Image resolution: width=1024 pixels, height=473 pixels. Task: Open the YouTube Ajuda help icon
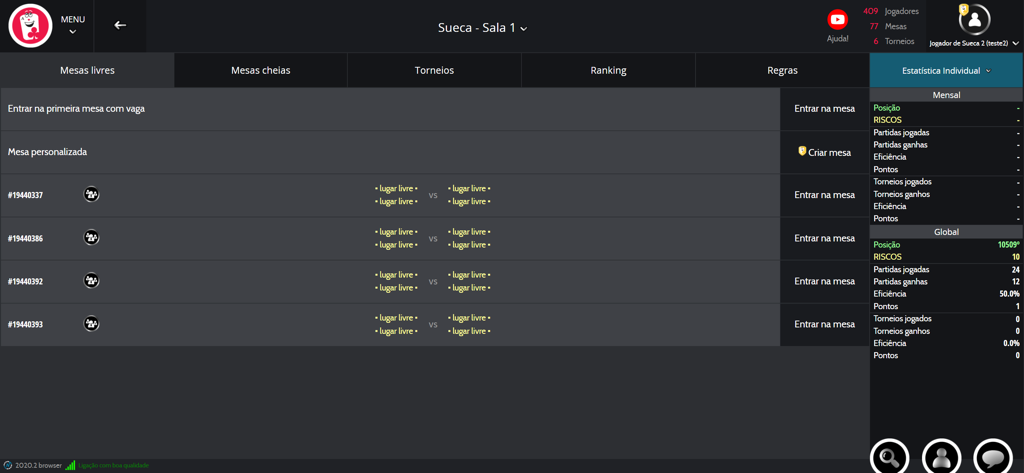pos(837,20)
